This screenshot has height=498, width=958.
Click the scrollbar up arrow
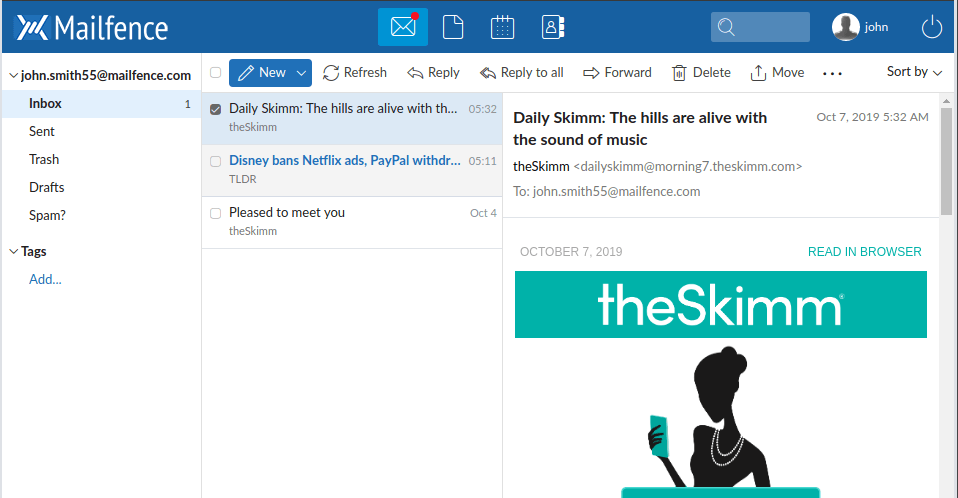click(x=946, y=101)
